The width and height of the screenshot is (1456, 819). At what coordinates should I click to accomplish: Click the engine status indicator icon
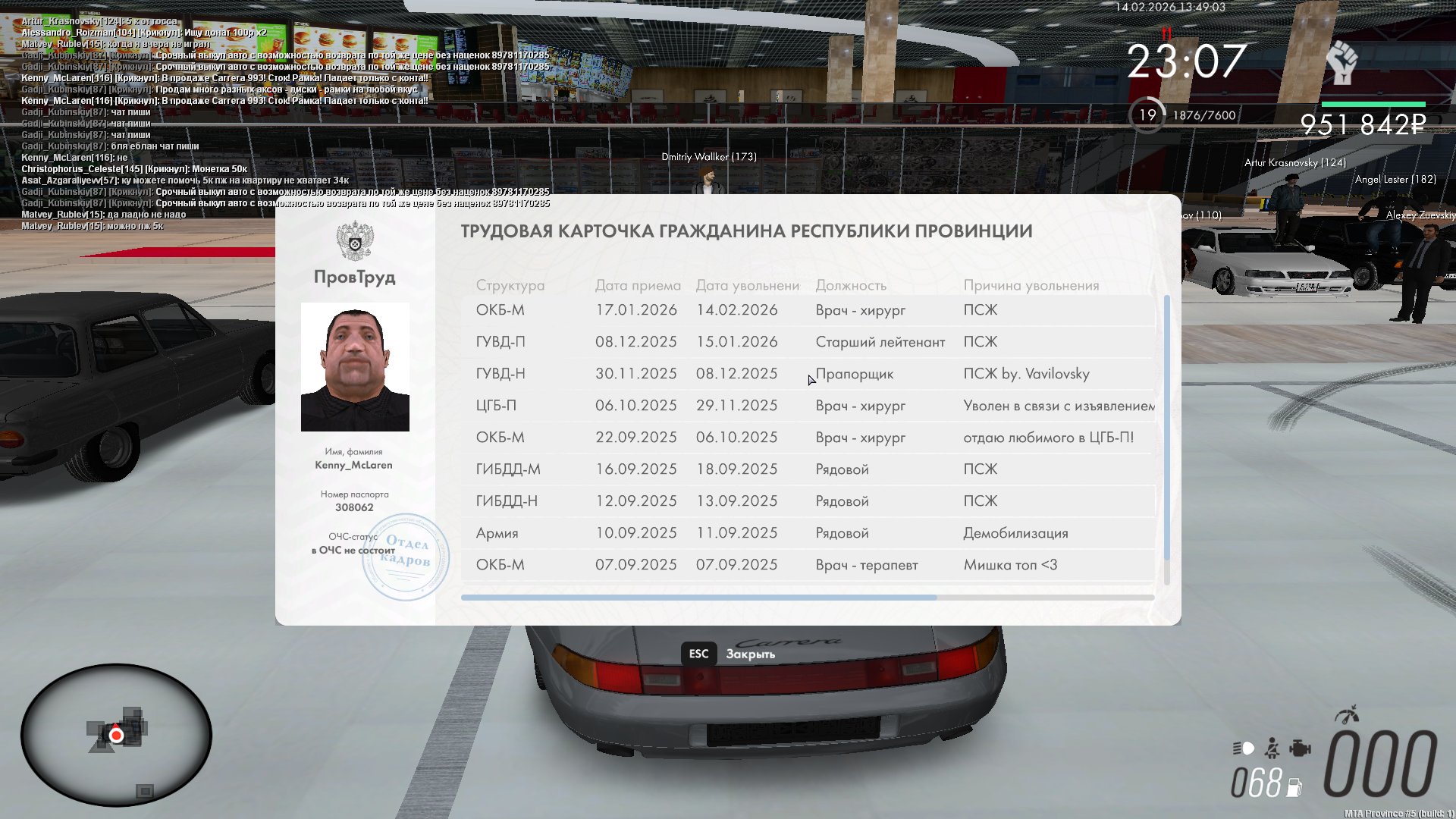click(x=1300, y=748)
